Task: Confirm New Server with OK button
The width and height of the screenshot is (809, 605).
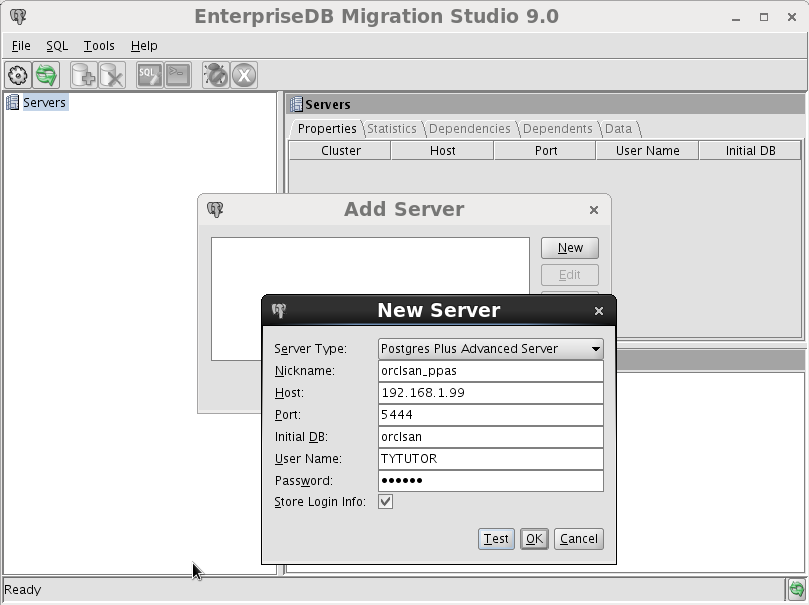Action: 534,539
